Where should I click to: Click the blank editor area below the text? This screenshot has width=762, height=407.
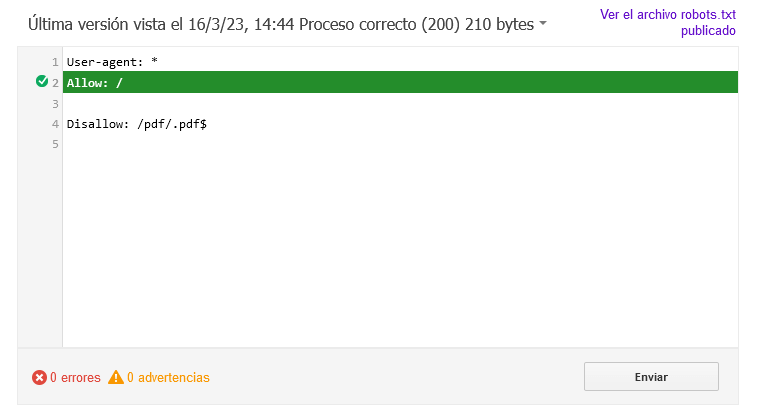coord(400,250)
